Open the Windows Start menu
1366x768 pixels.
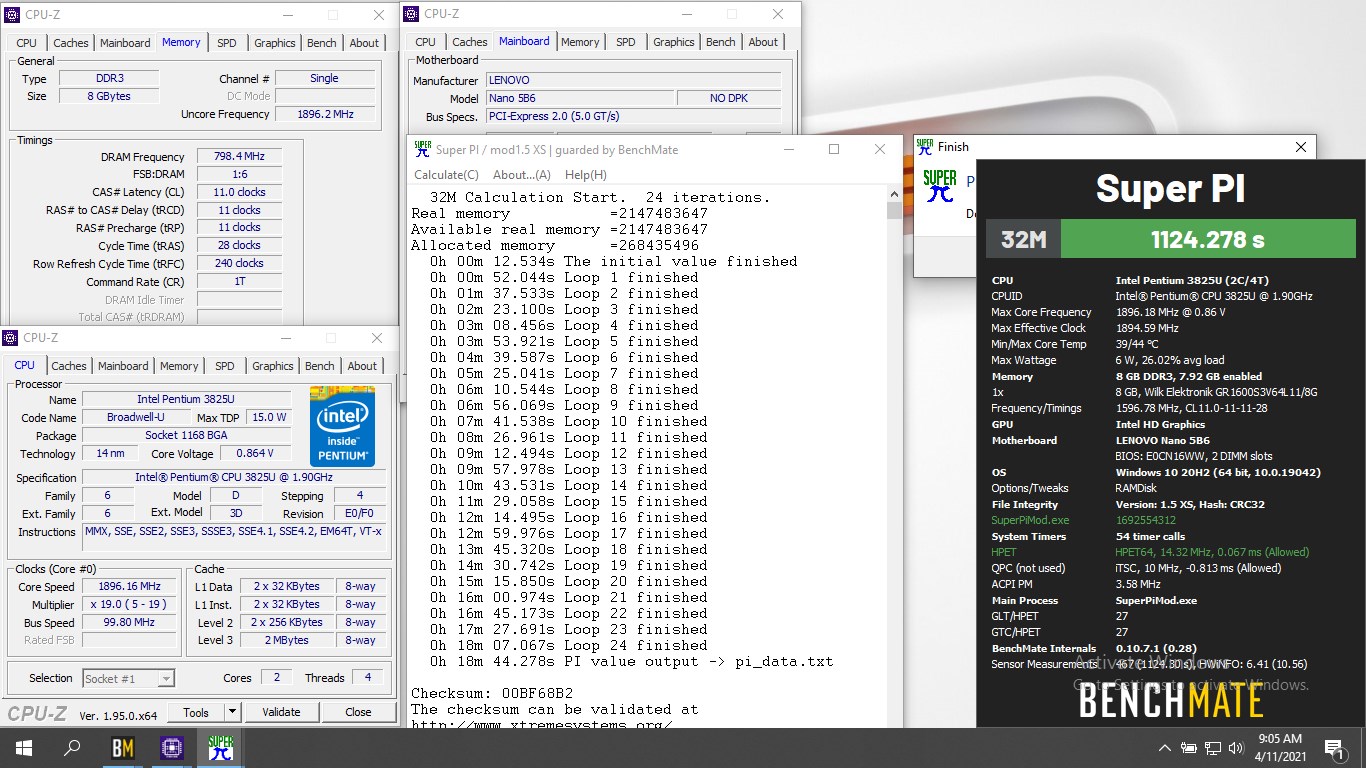(x=23, y=748)
